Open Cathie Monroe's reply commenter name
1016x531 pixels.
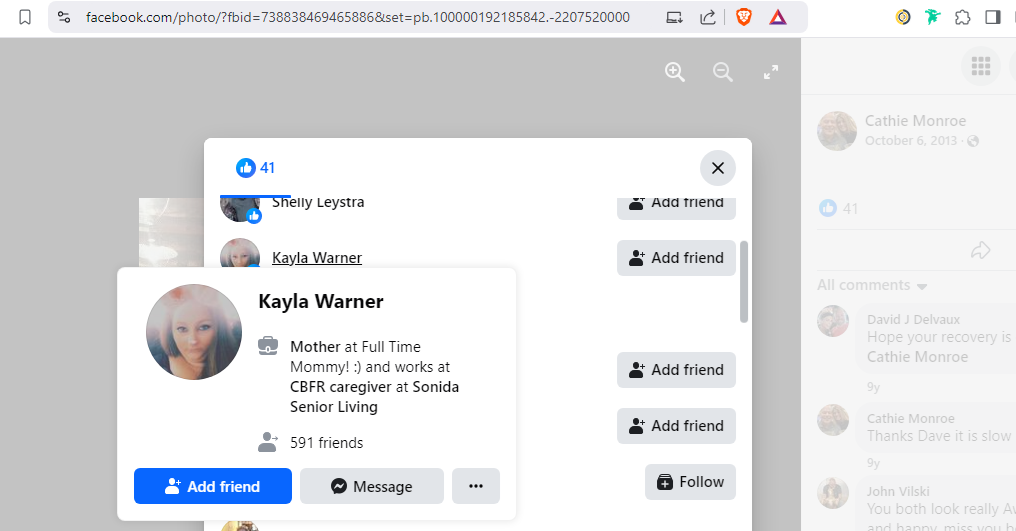click(x=910, y=419)
